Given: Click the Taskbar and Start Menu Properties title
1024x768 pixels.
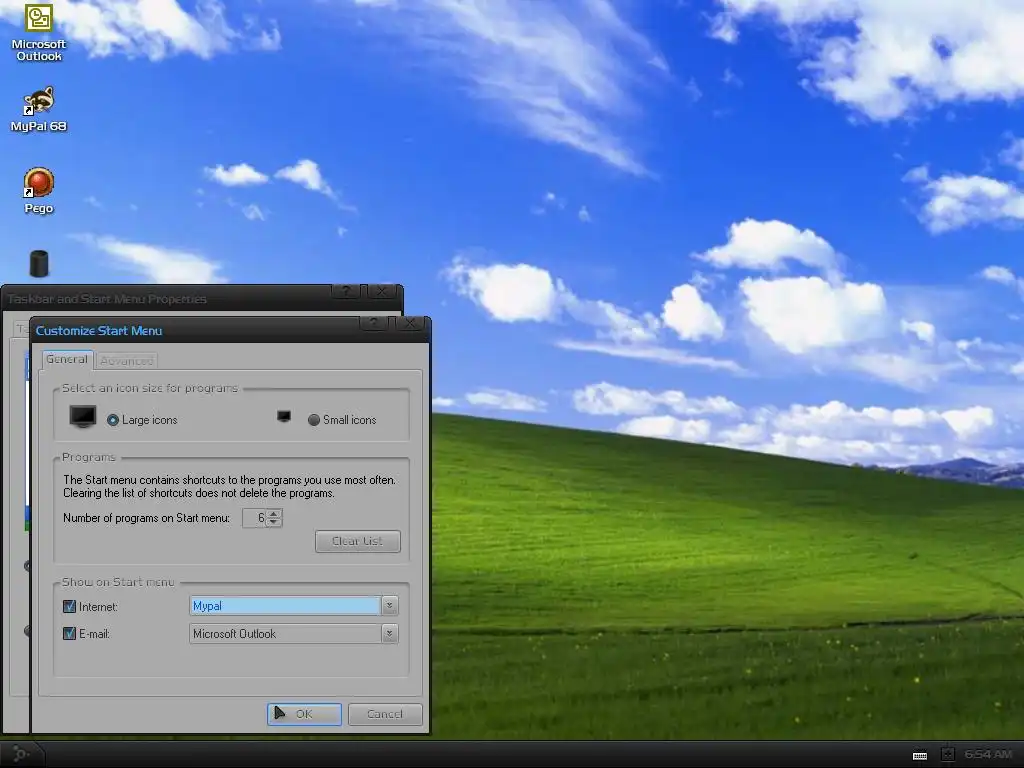Looking at the screenshot, I should click(107, 299).
